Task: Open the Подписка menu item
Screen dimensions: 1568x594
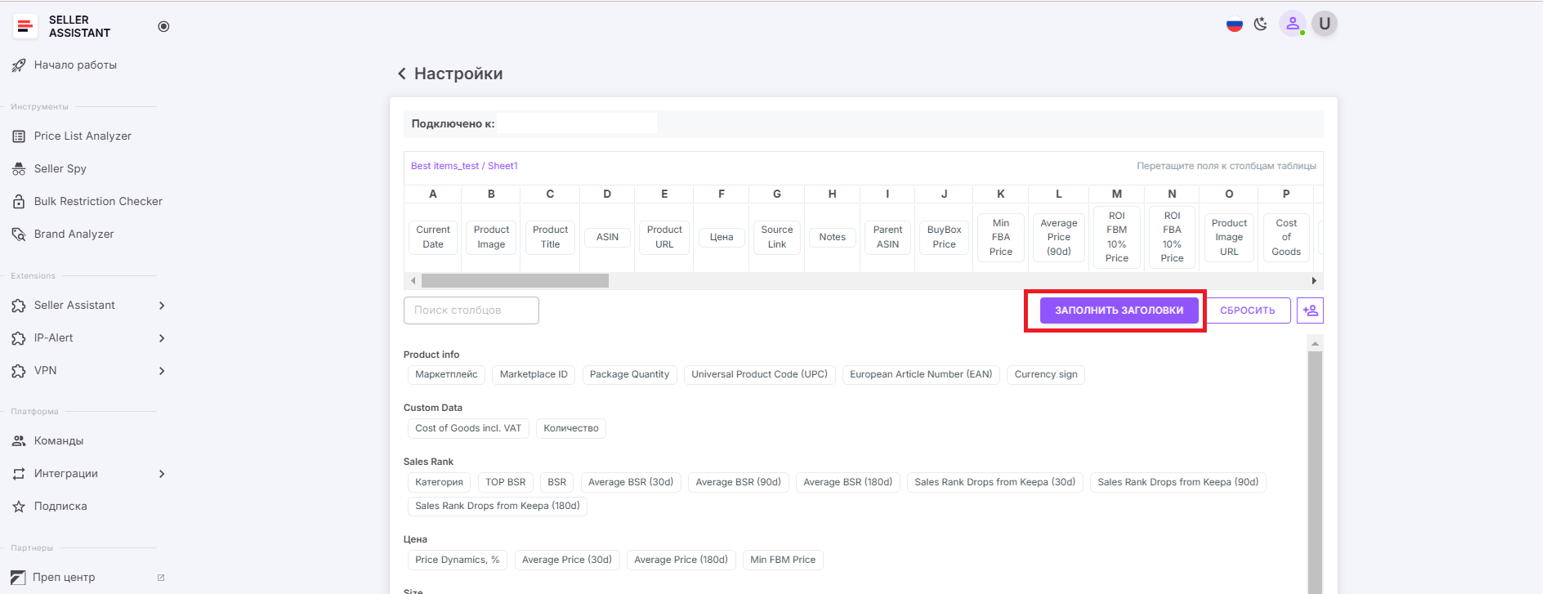Action: (x=60, y=507)
